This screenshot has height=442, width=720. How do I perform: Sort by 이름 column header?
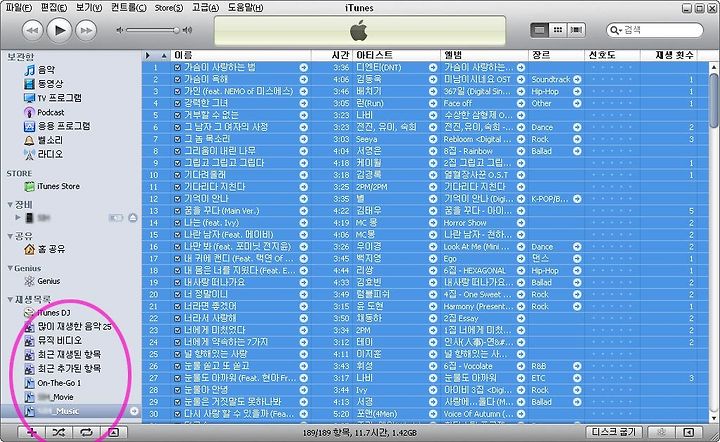[x=241, y=56]
